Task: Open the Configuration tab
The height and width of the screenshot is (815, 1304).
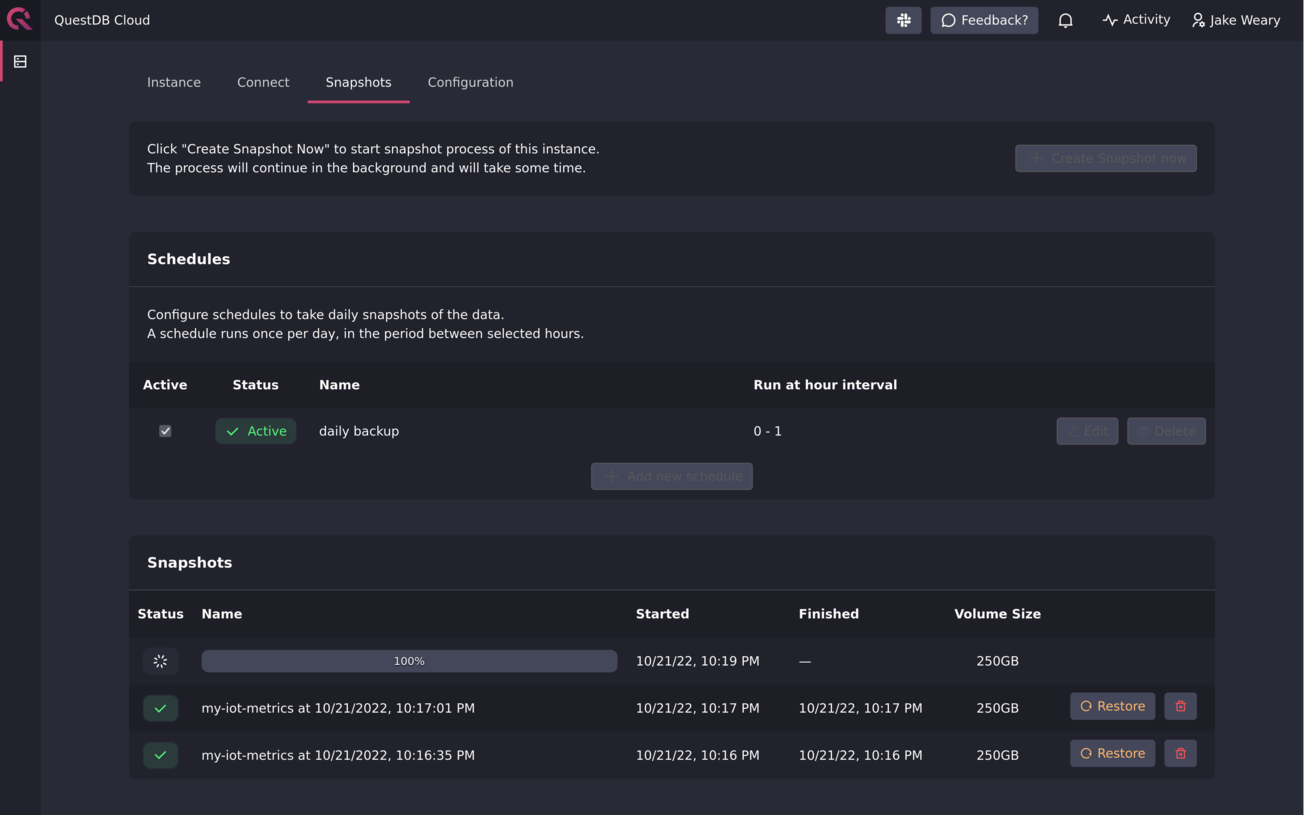Action: pyautogui.click(x=470, y=82)
